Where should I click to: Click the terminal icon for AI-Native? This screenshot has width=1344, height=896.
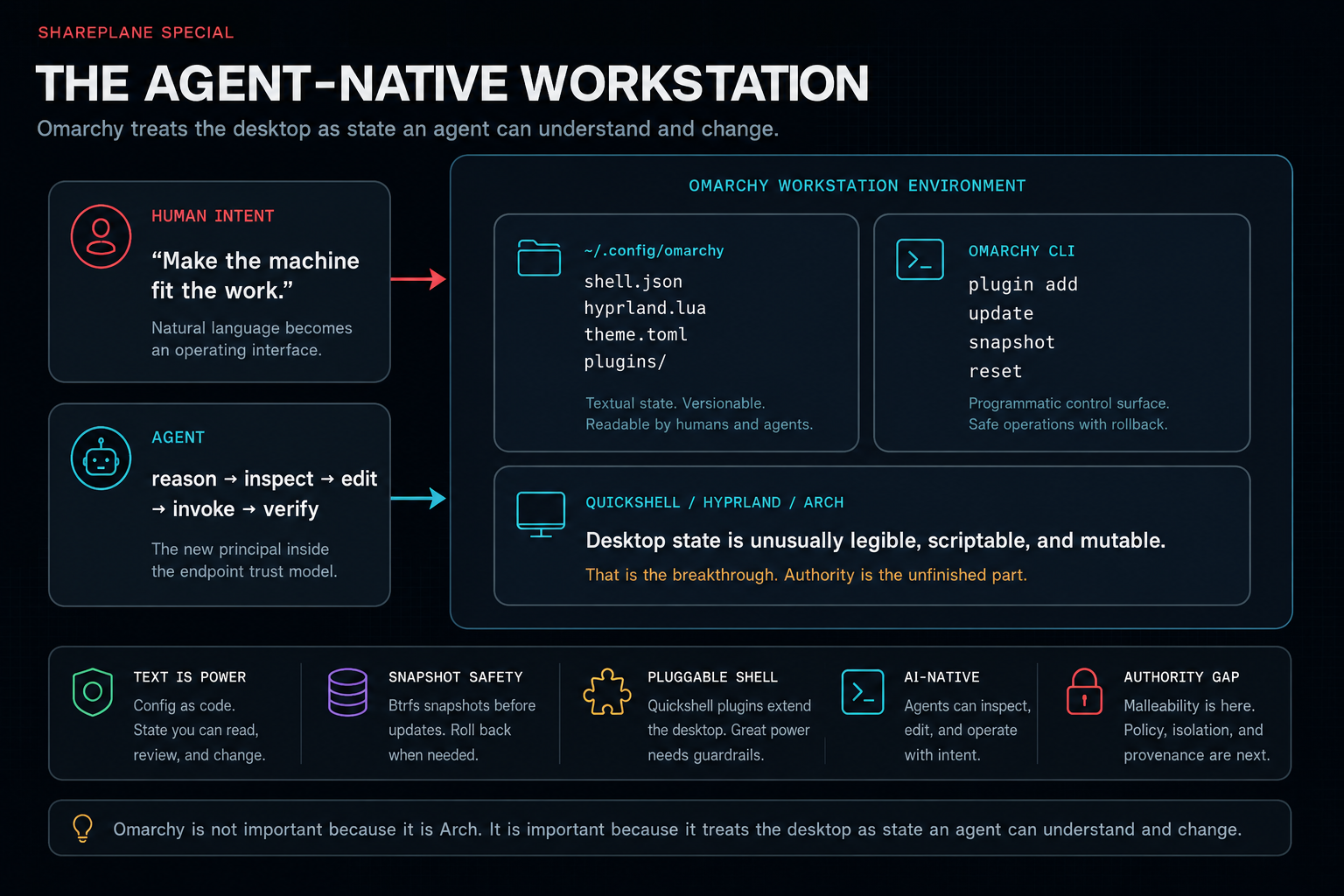[x=863, y=692]
